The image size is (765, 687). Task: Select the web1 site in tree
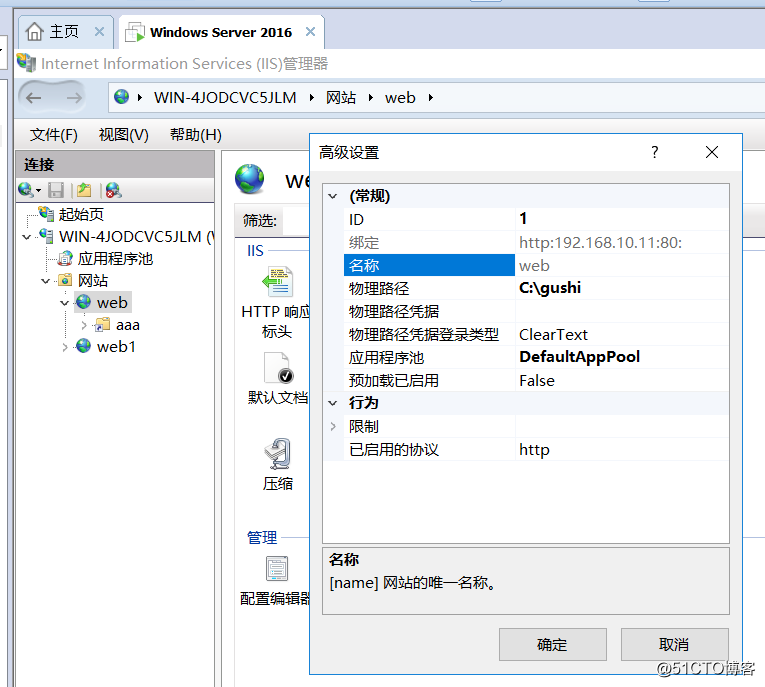tap(116, 347)
